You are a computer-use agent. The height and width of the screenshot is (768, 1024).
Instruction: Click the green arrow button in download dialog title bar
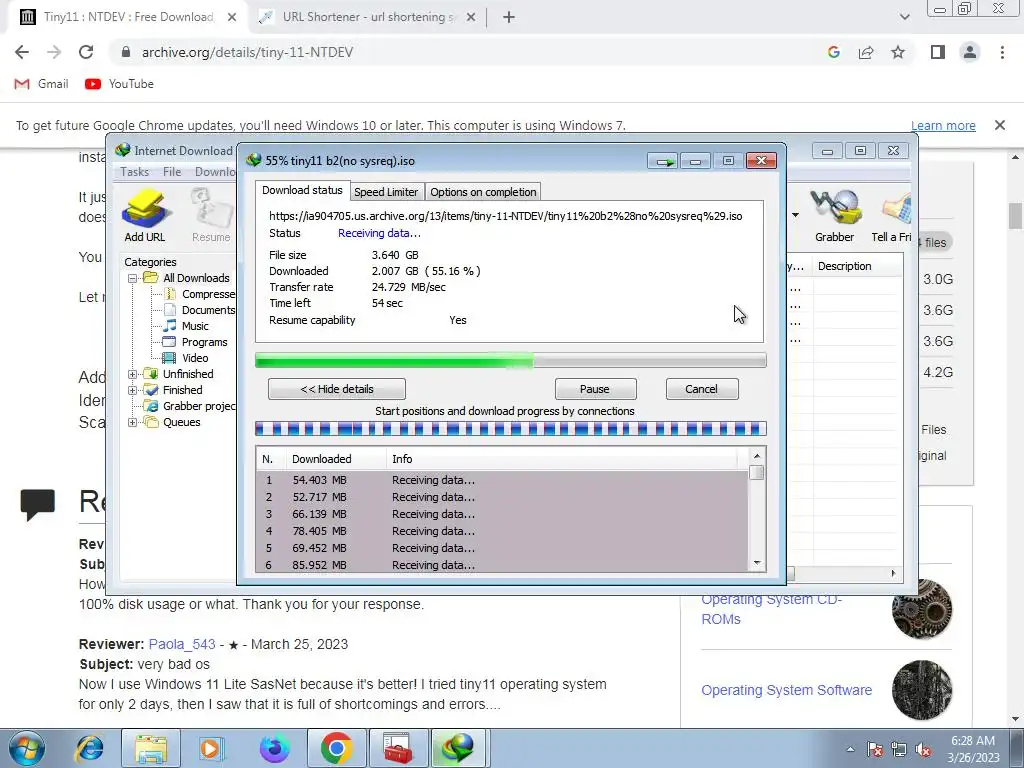click(x=664, y=161)
